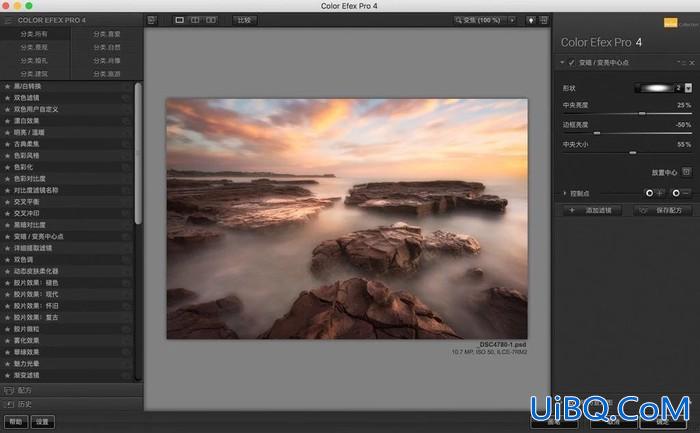
Task: Select the 分类:婚礼 category tab
Action: click(34, 61)
